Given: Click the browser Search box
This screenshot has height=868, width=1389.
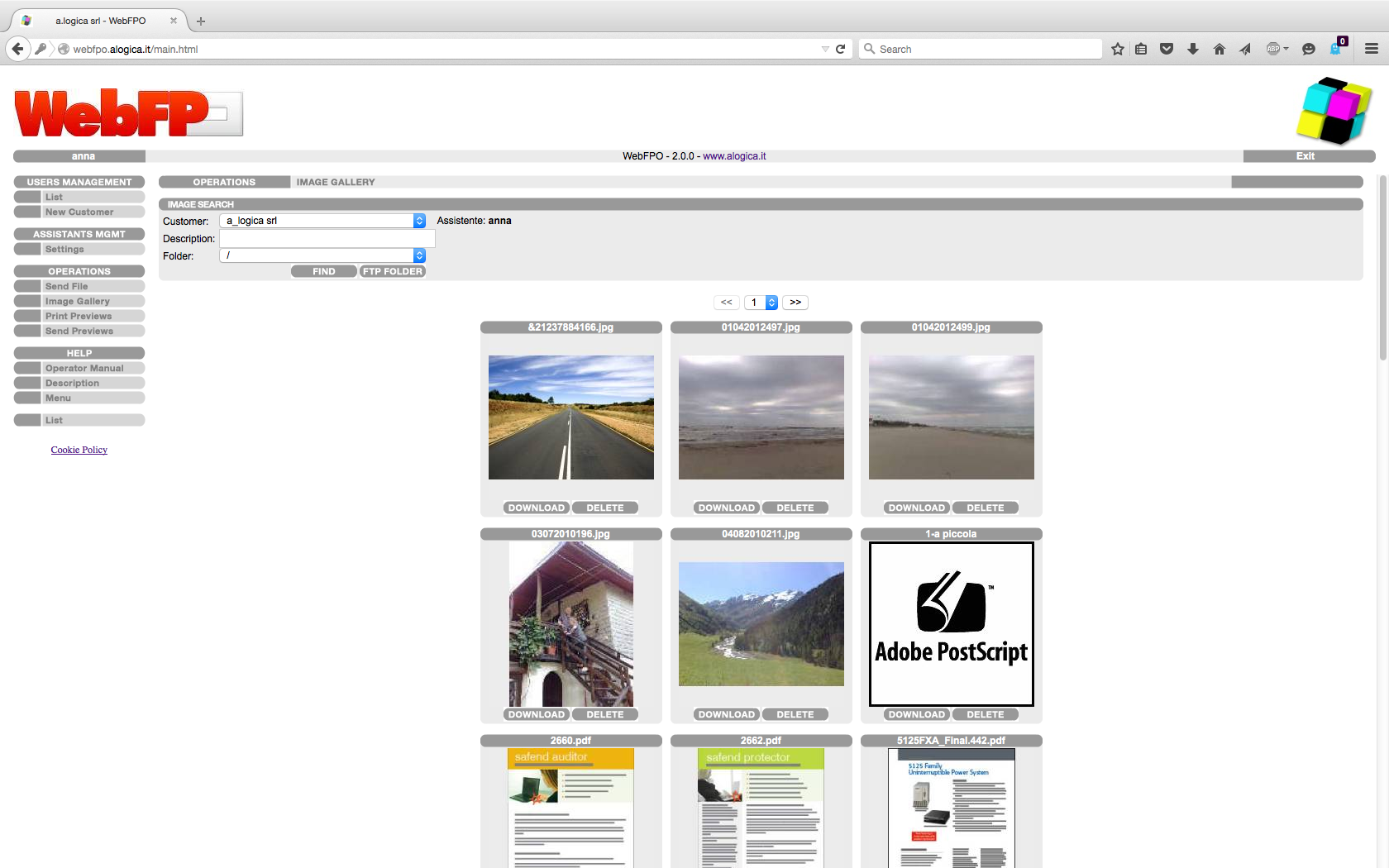Looking at the screenshot, I should pos(981,49).
